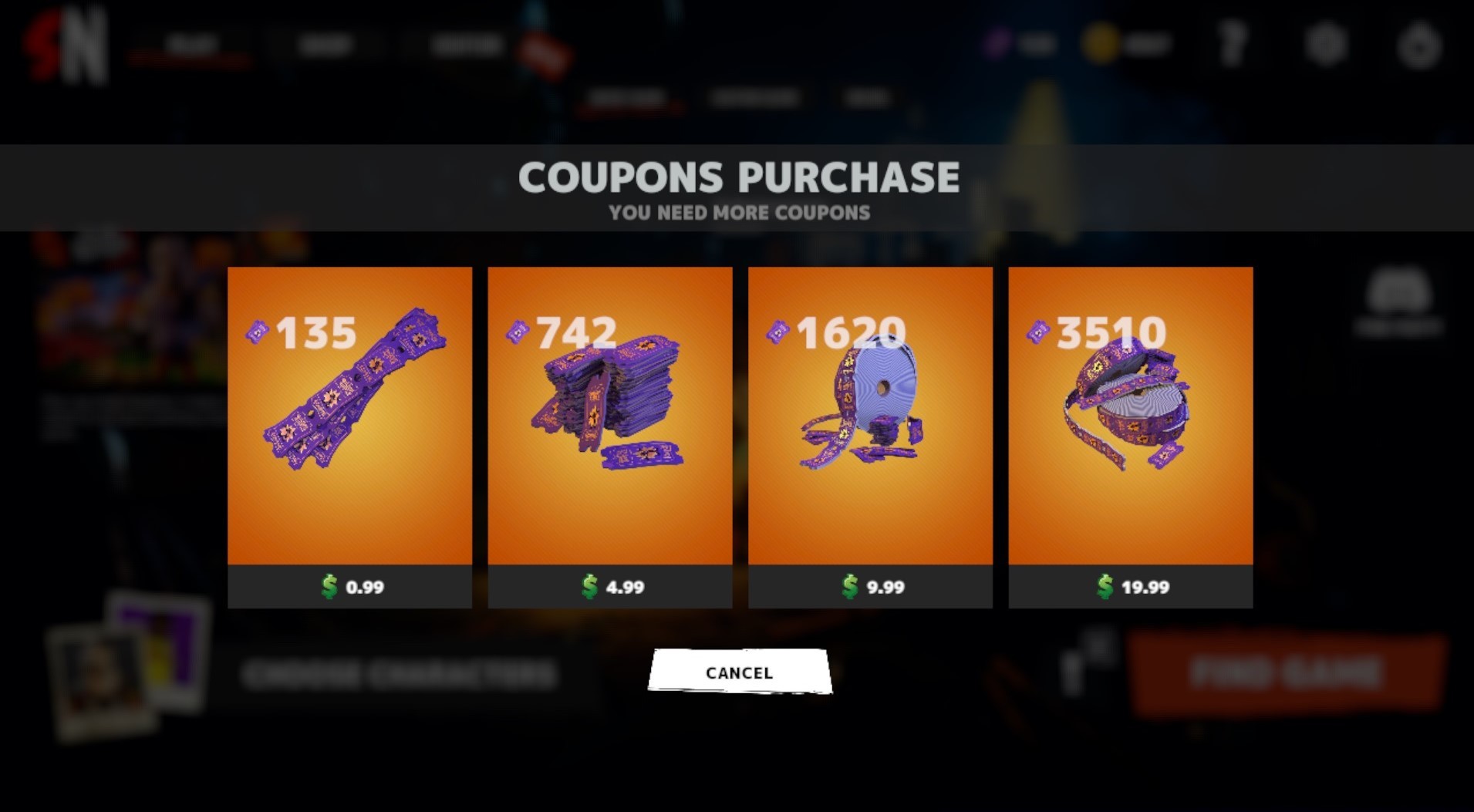Click the ticket icon next to 742
This screenshot has width=1474, height=812.
(517, 332)
